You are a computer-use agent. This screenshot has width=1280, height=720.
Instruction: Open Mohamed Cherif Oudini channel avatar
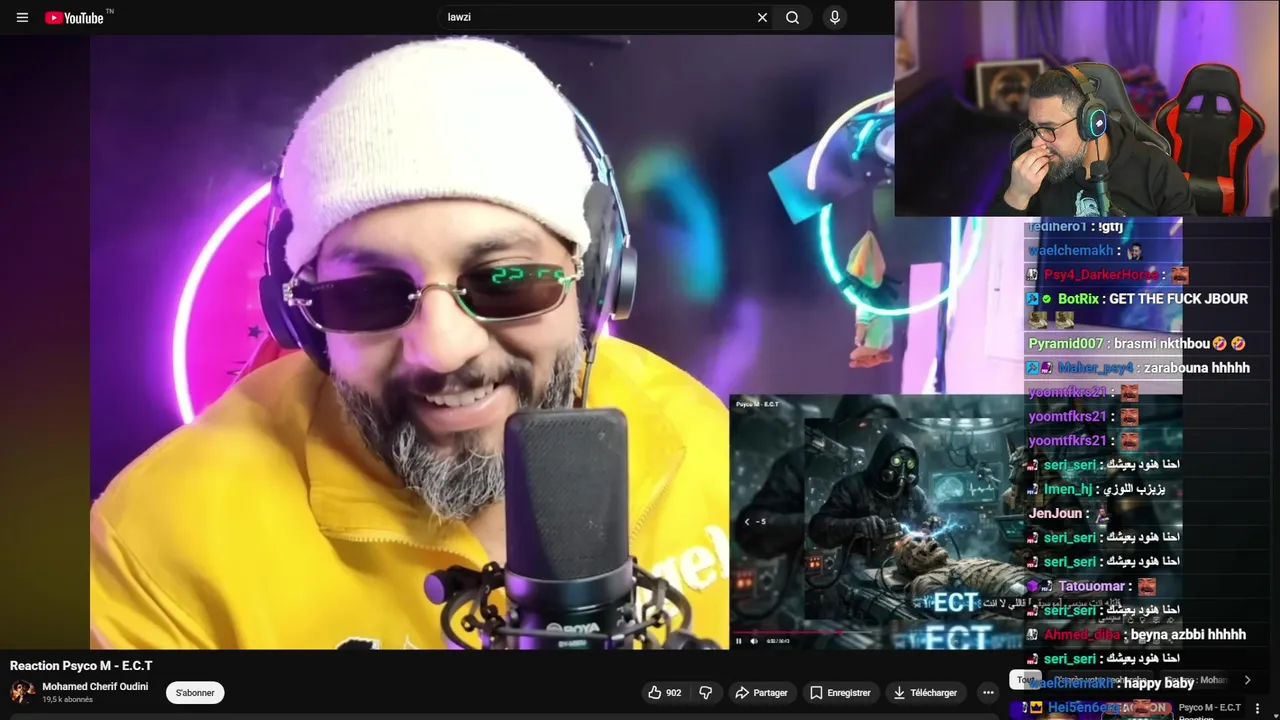point(22,692)
